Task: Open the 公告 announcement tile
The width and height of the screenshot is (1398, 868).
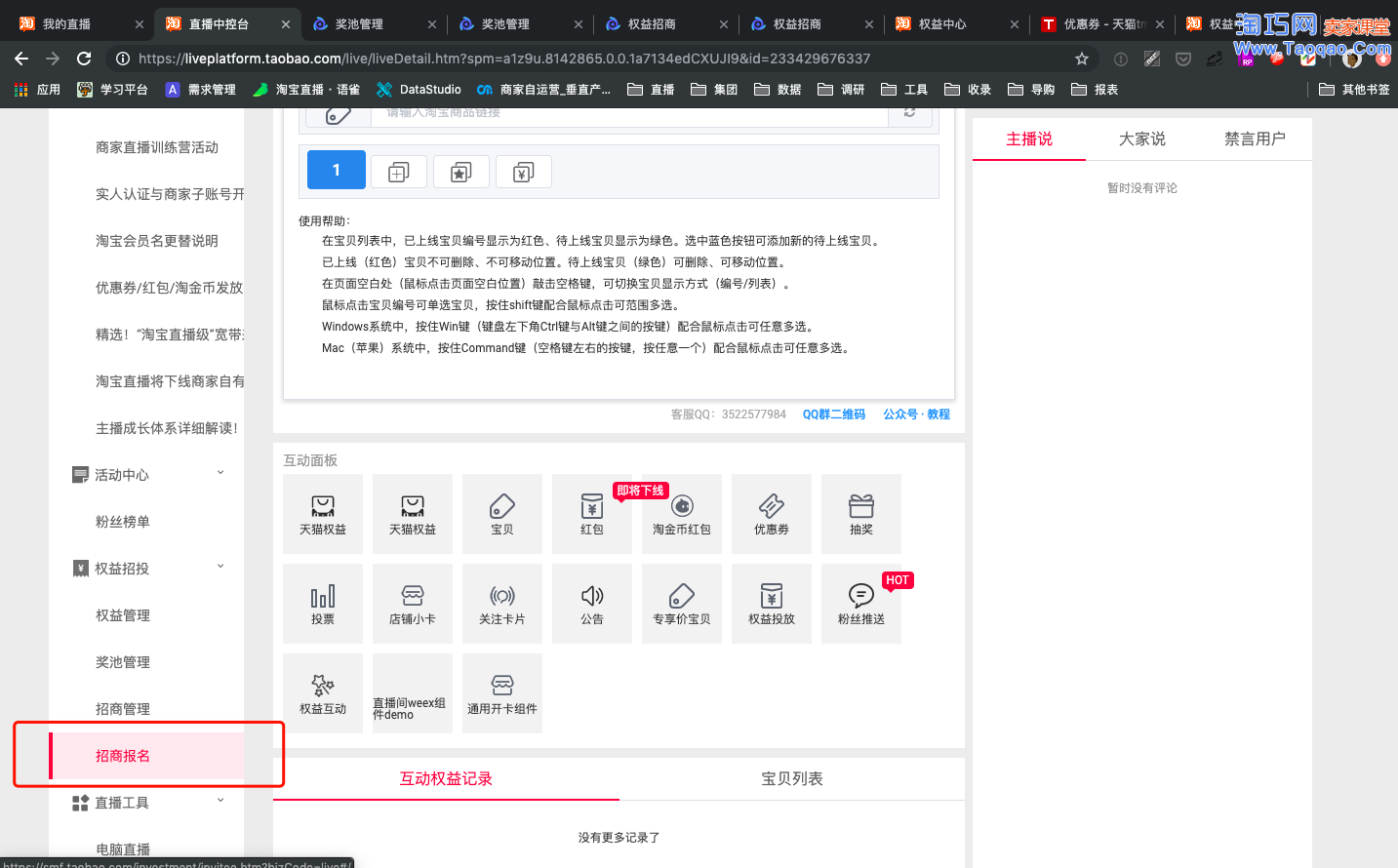Action: tap(592, 604)
